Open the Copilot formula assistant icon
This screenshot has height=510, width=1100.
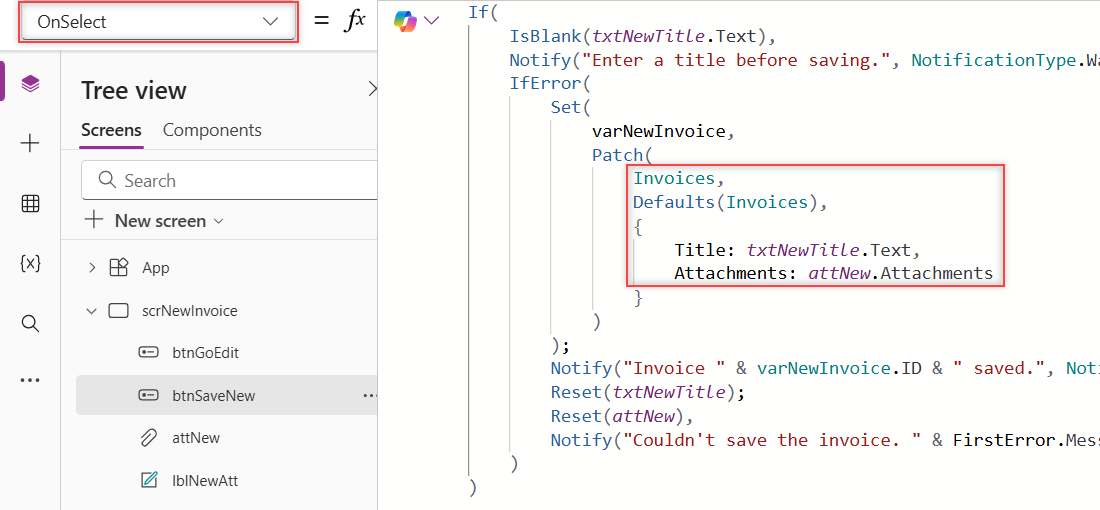(405, 21)
